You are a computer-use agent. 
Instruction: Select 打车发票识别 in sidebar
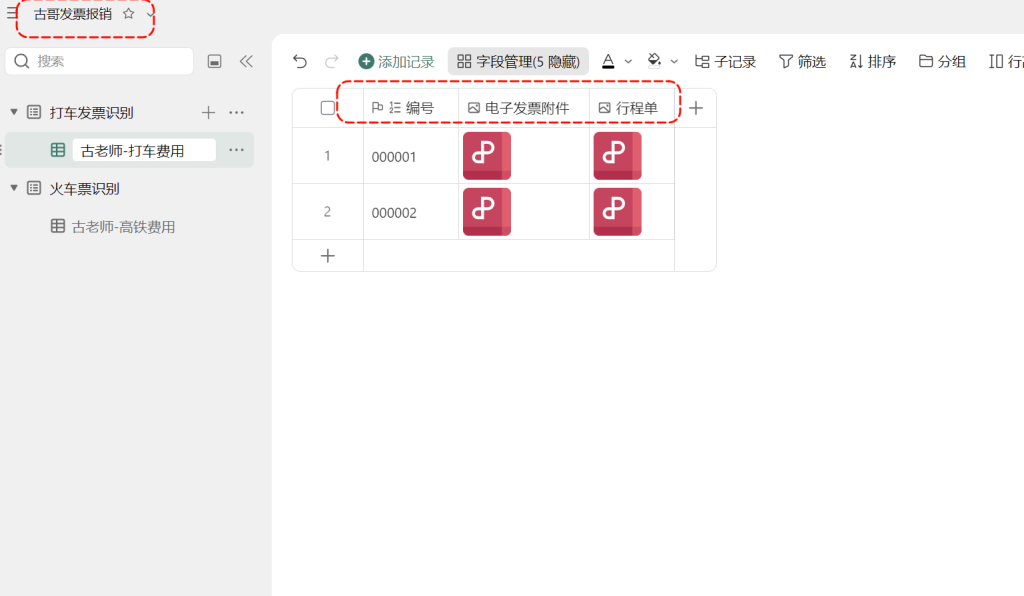click(91, 112)
